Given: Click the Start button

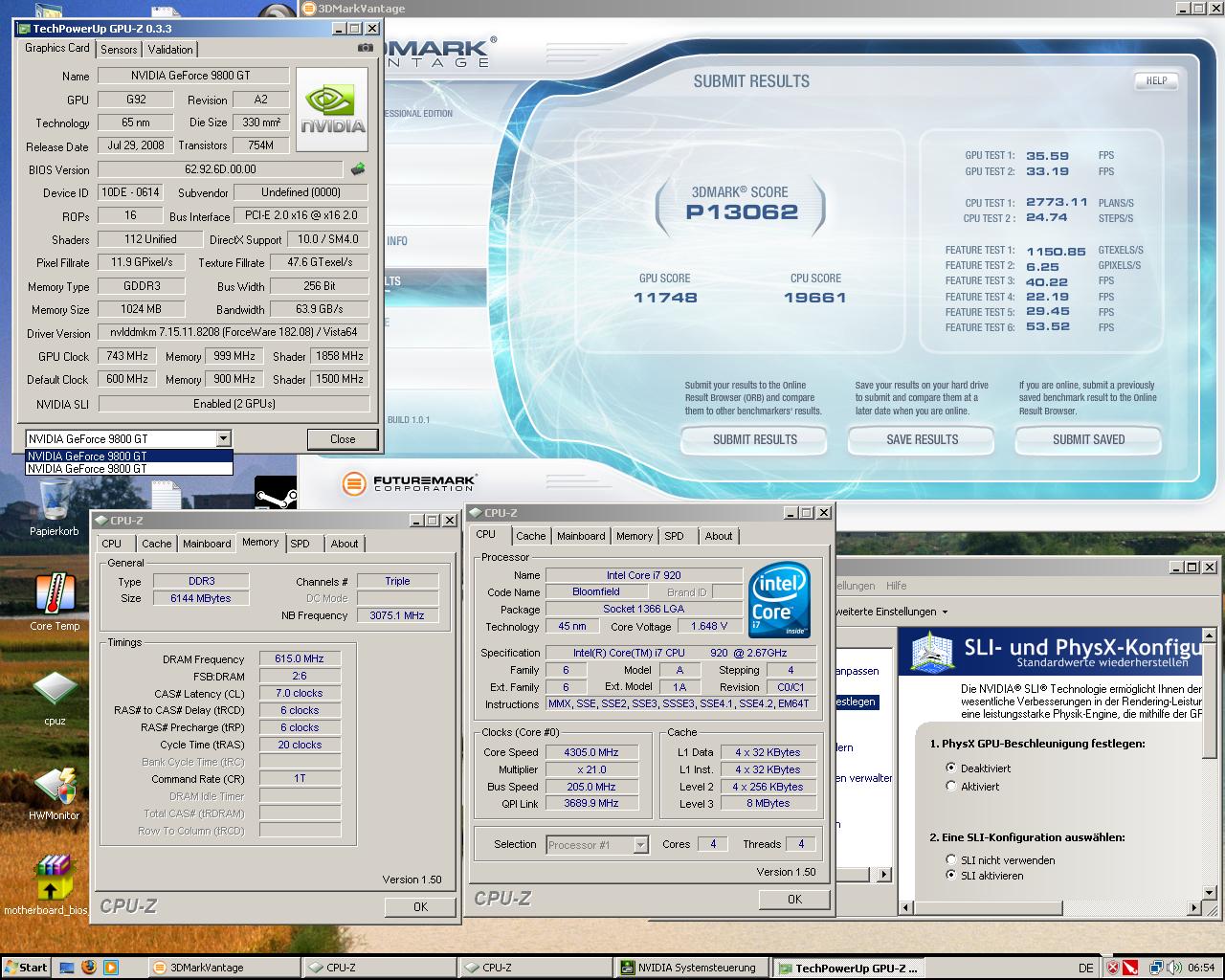Looking at the screenshot, I should (x=26, y=968).
